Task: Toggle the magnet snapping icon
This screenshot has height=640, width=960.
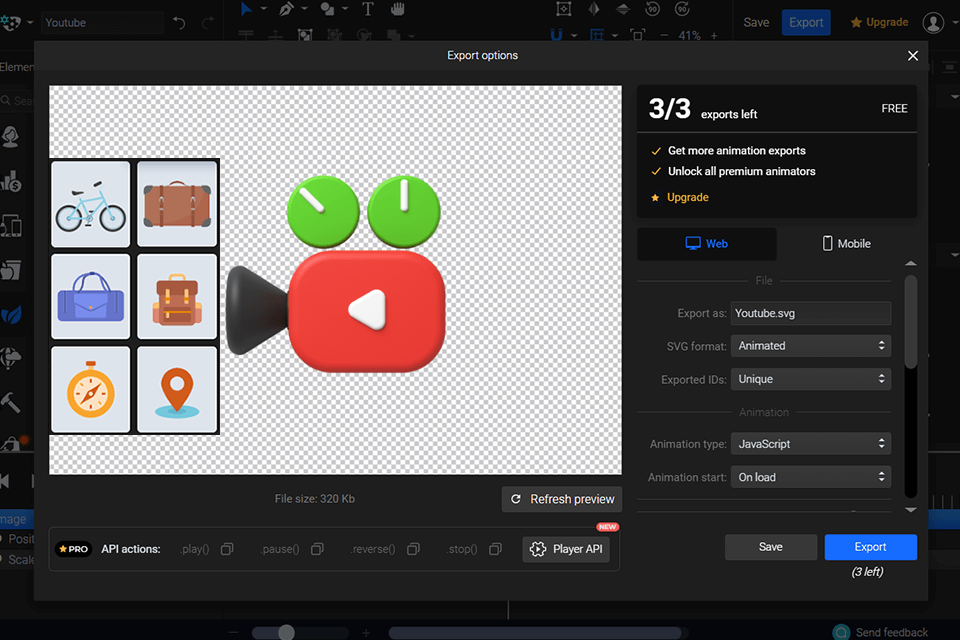Action: [556, 36]
